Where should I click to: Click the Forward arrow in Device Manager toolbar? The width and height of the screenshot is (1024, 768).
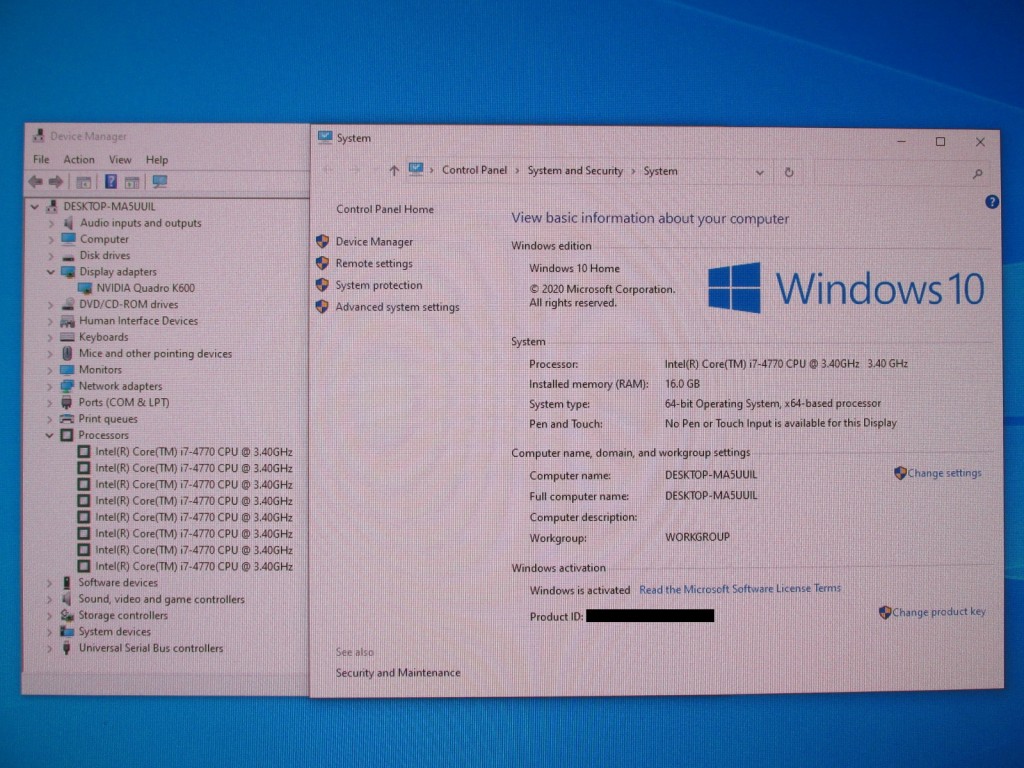(x=56, y=182)
